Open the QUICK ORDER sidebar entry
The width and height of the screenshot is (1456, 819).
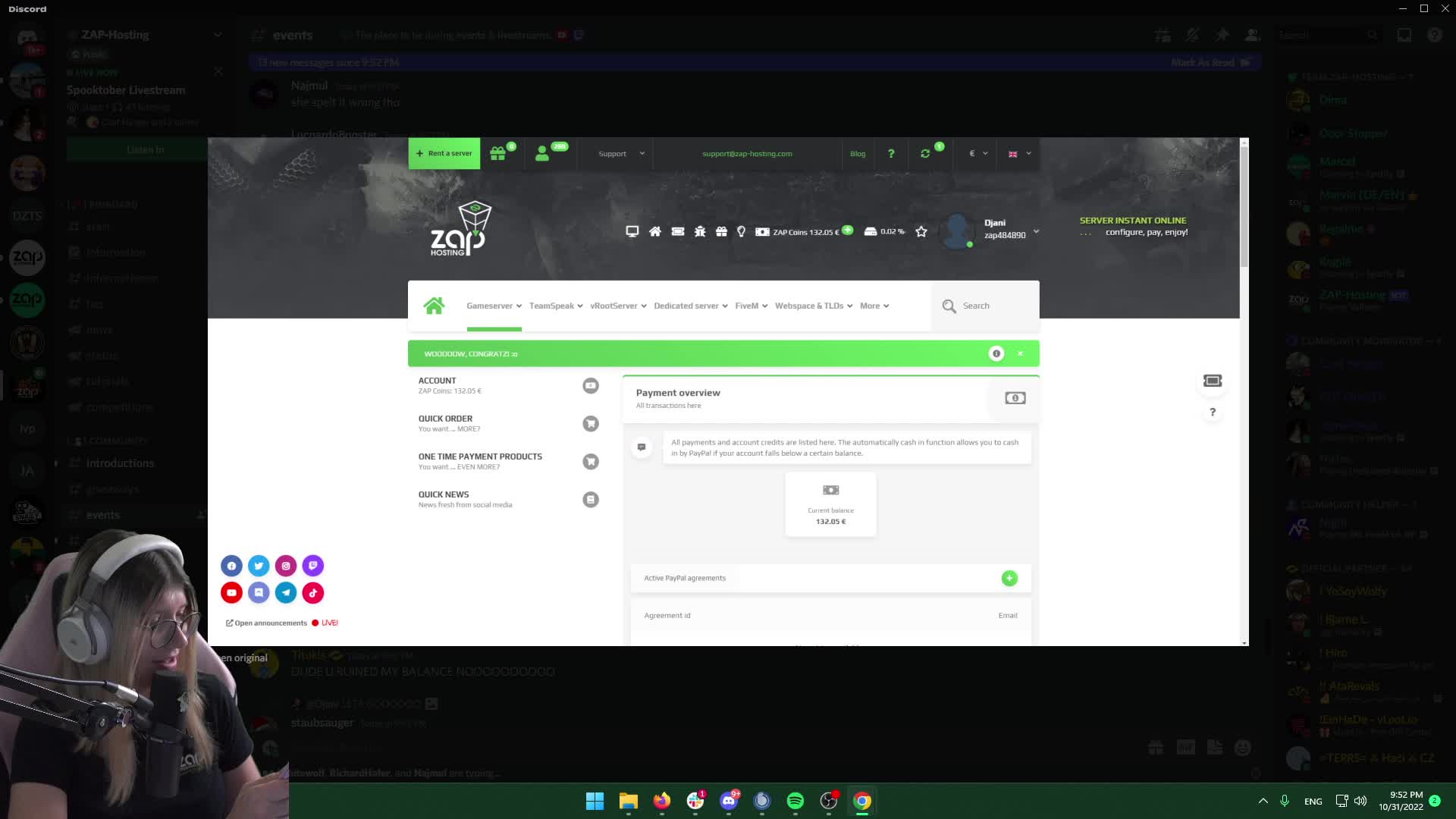[509, 424]
